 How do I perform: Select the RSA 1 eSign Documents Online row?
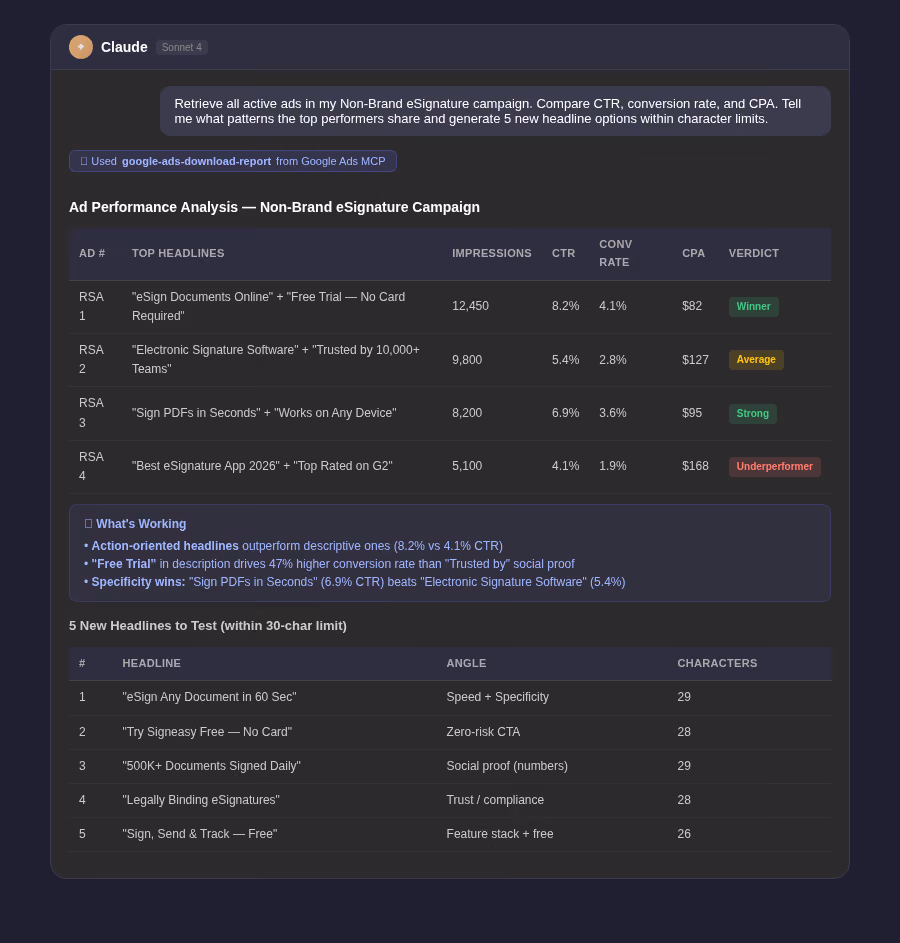[x=450, y=307]
